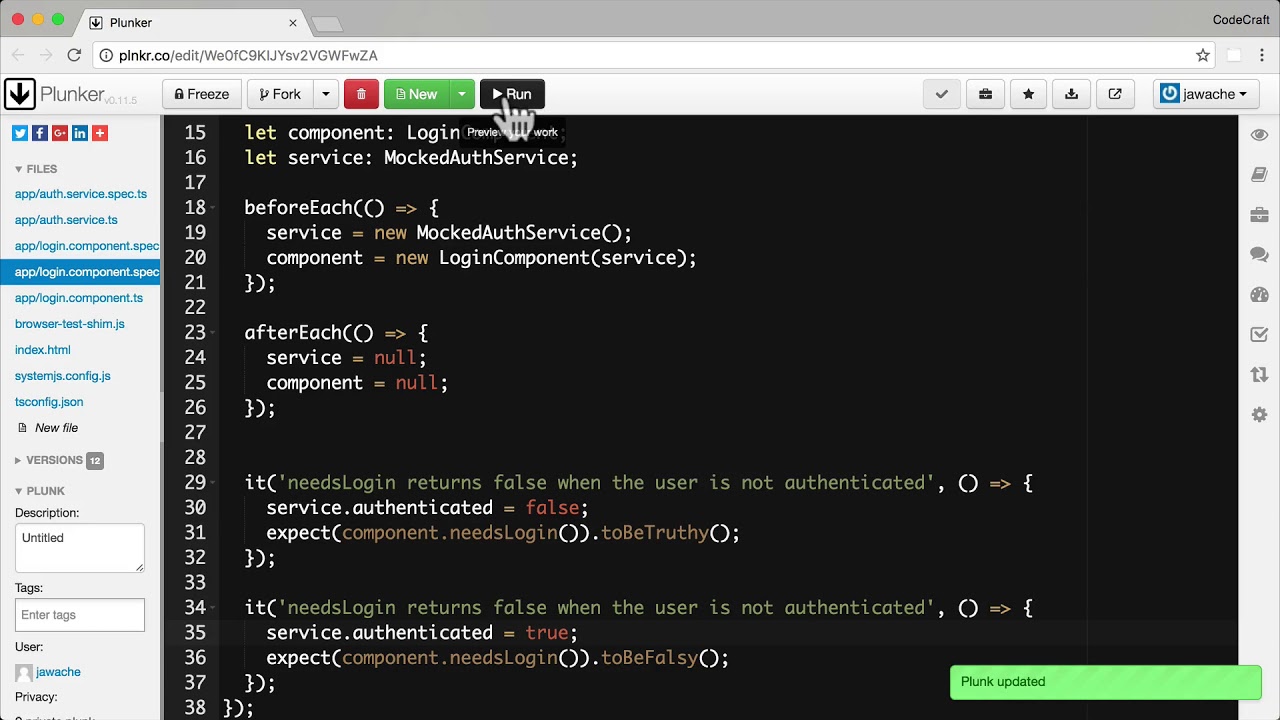Click the versions count badge 12
Image resolution: width=1280 pixels, height=720 pixels.
[x=95, y=461]
